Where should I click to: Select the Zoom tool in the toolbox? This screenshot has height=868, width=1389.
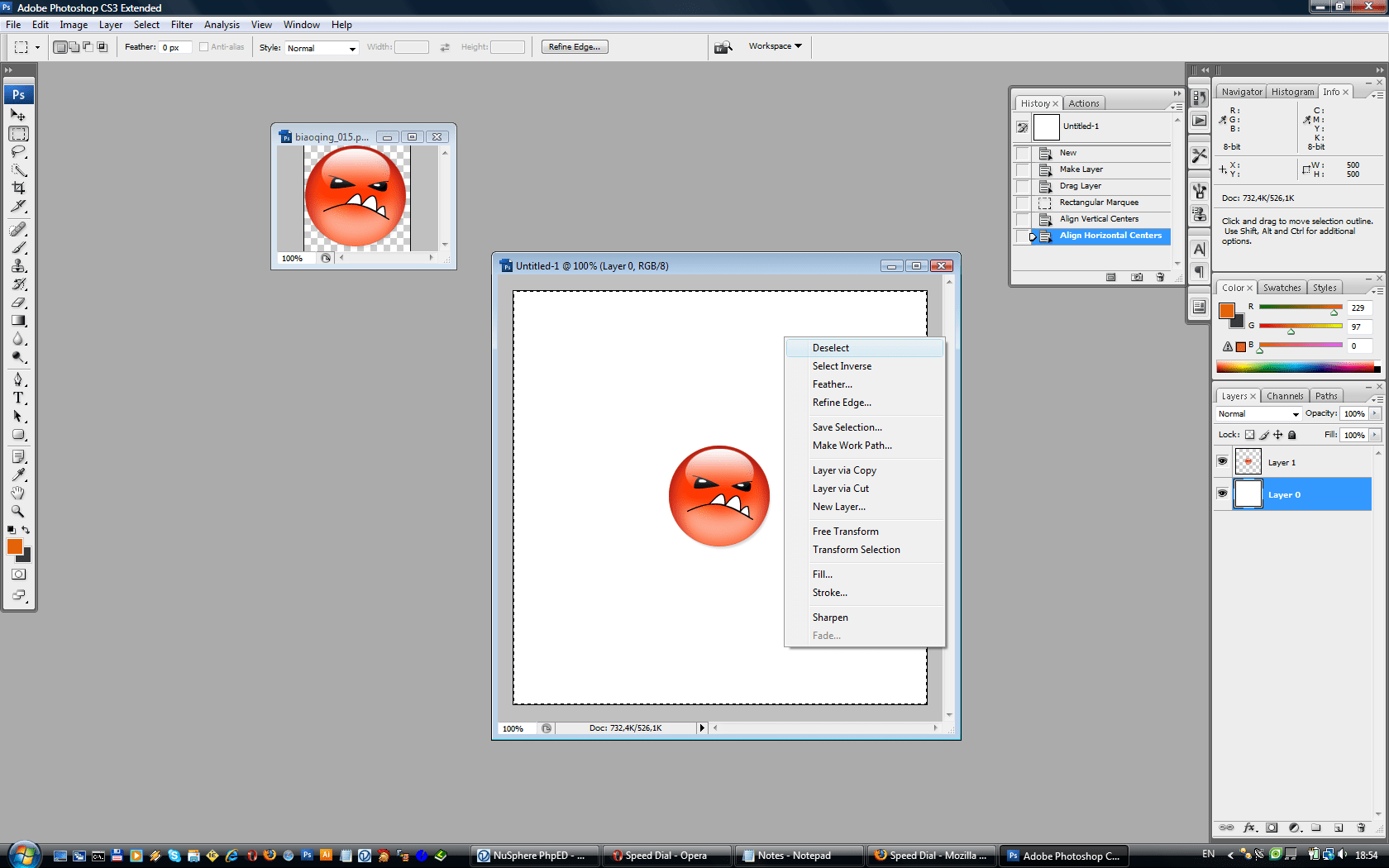(18, 511)
